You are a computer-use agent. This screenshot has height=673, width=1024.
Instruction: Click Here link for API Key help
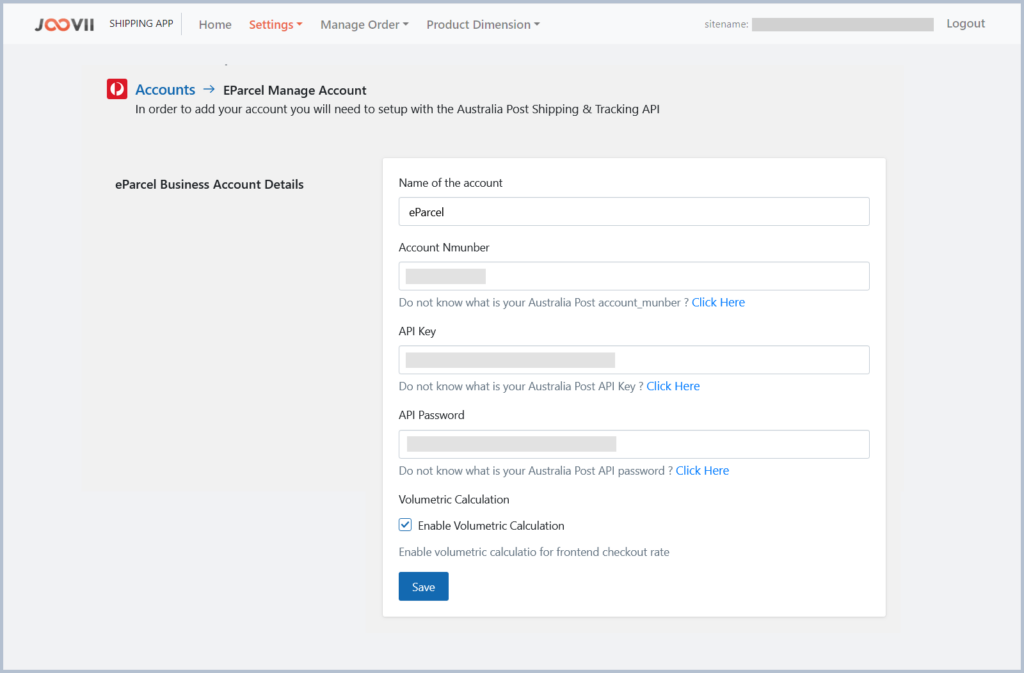[673, 386]
